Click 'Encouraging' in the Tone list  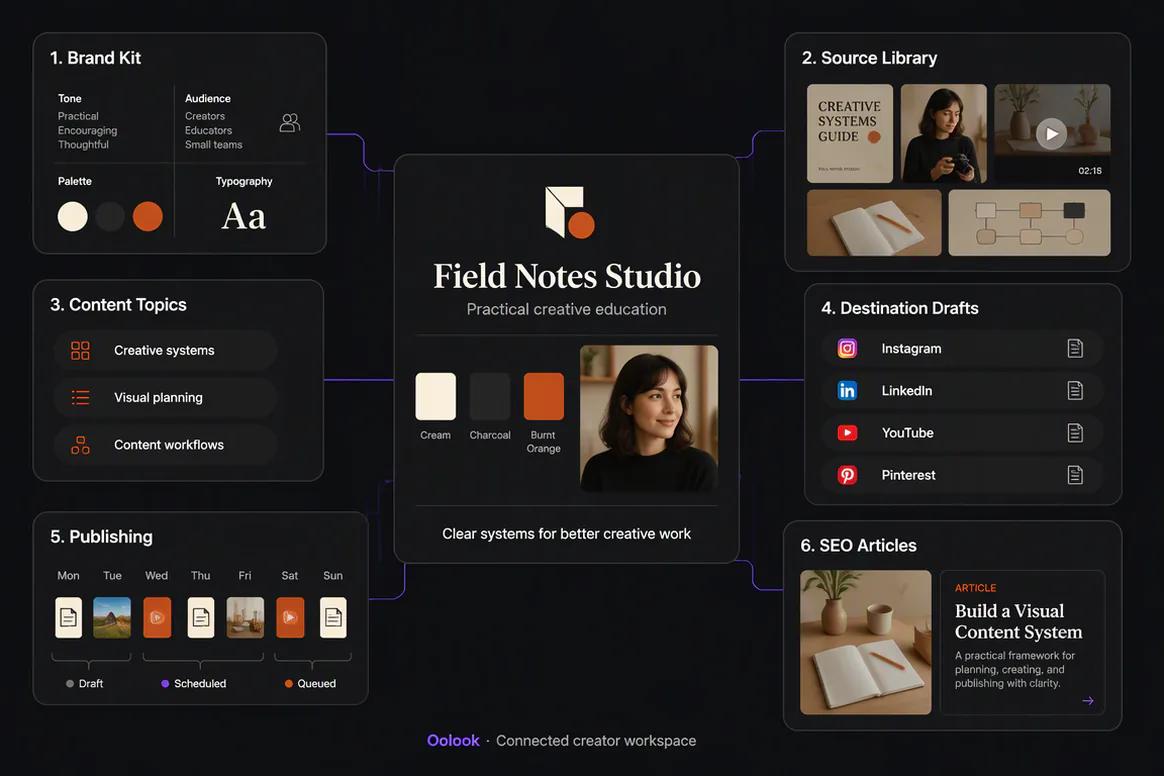click(x=88, y=131)
